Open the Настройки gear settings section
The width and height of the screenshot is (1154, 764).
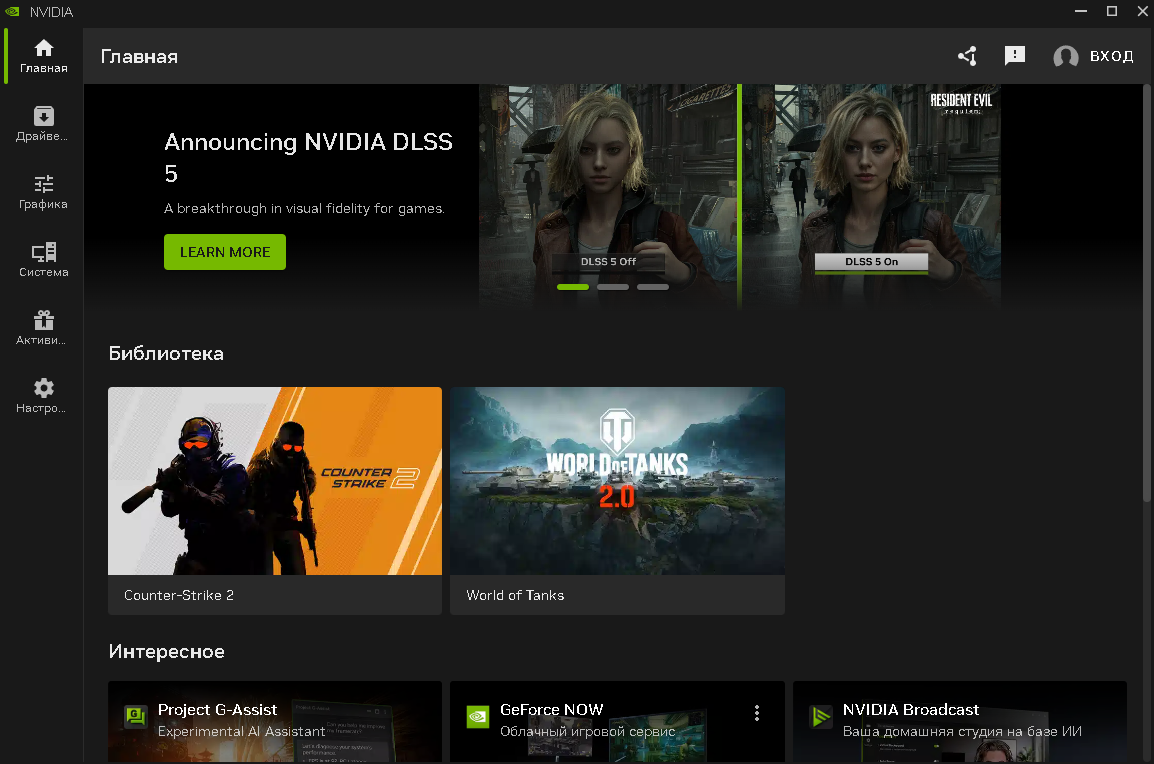43,396
